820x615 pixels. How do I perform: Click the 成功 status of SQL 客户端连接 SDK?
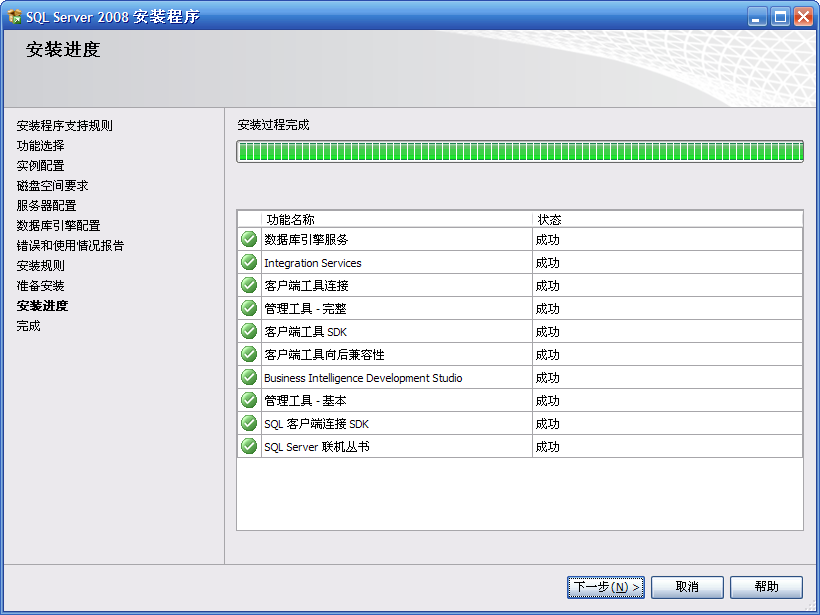547,423
